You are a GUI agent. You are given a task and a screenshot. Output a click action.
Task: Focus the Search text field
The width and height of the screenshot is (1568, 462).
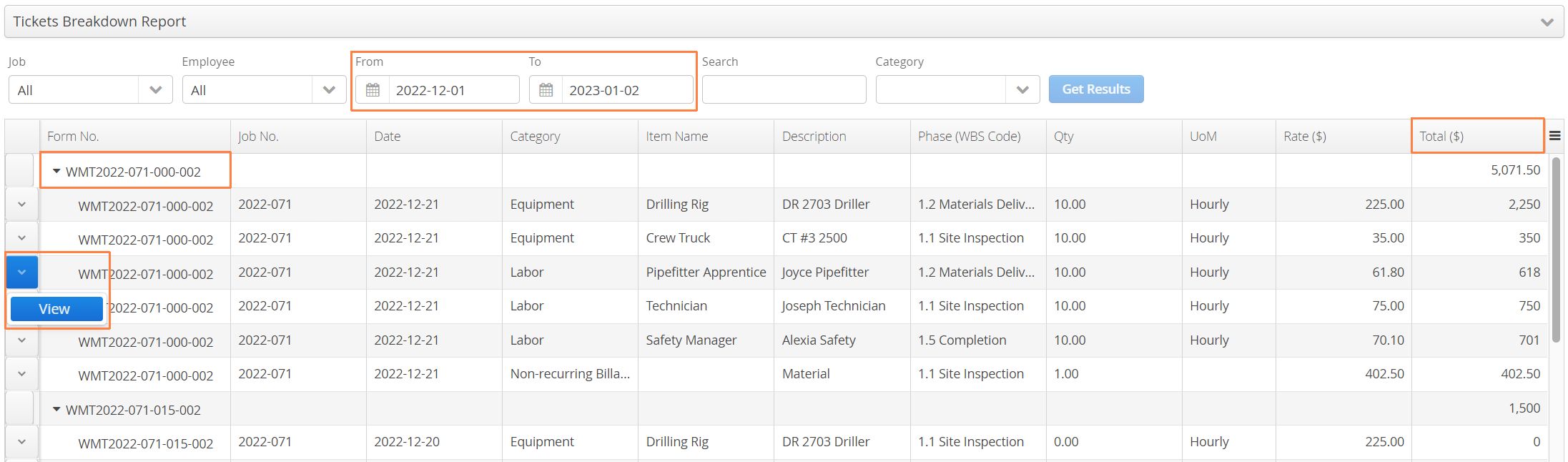pos(784,90)
